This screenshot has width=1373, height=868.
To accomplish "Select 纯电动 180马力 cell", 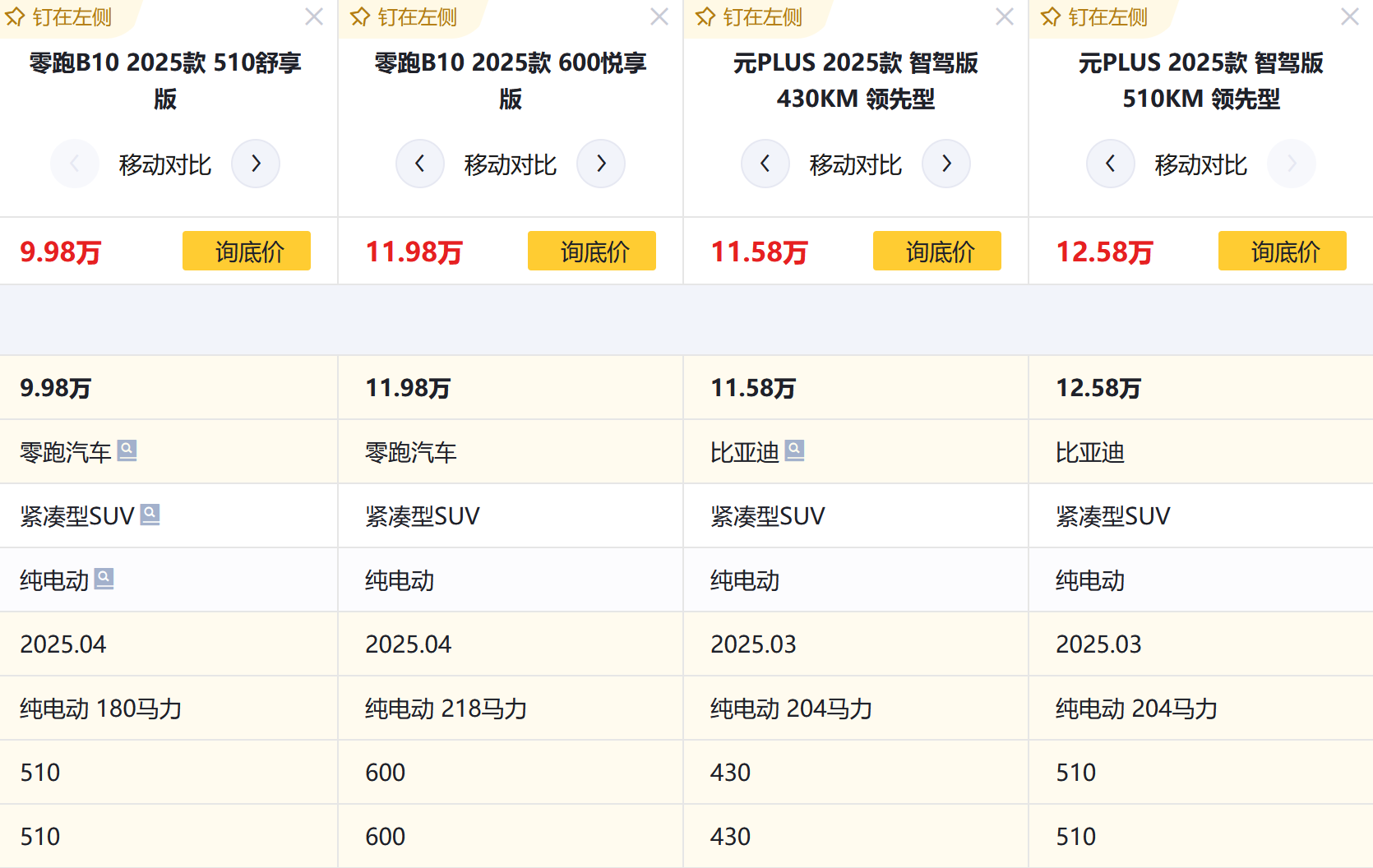I will coord(169,708).
